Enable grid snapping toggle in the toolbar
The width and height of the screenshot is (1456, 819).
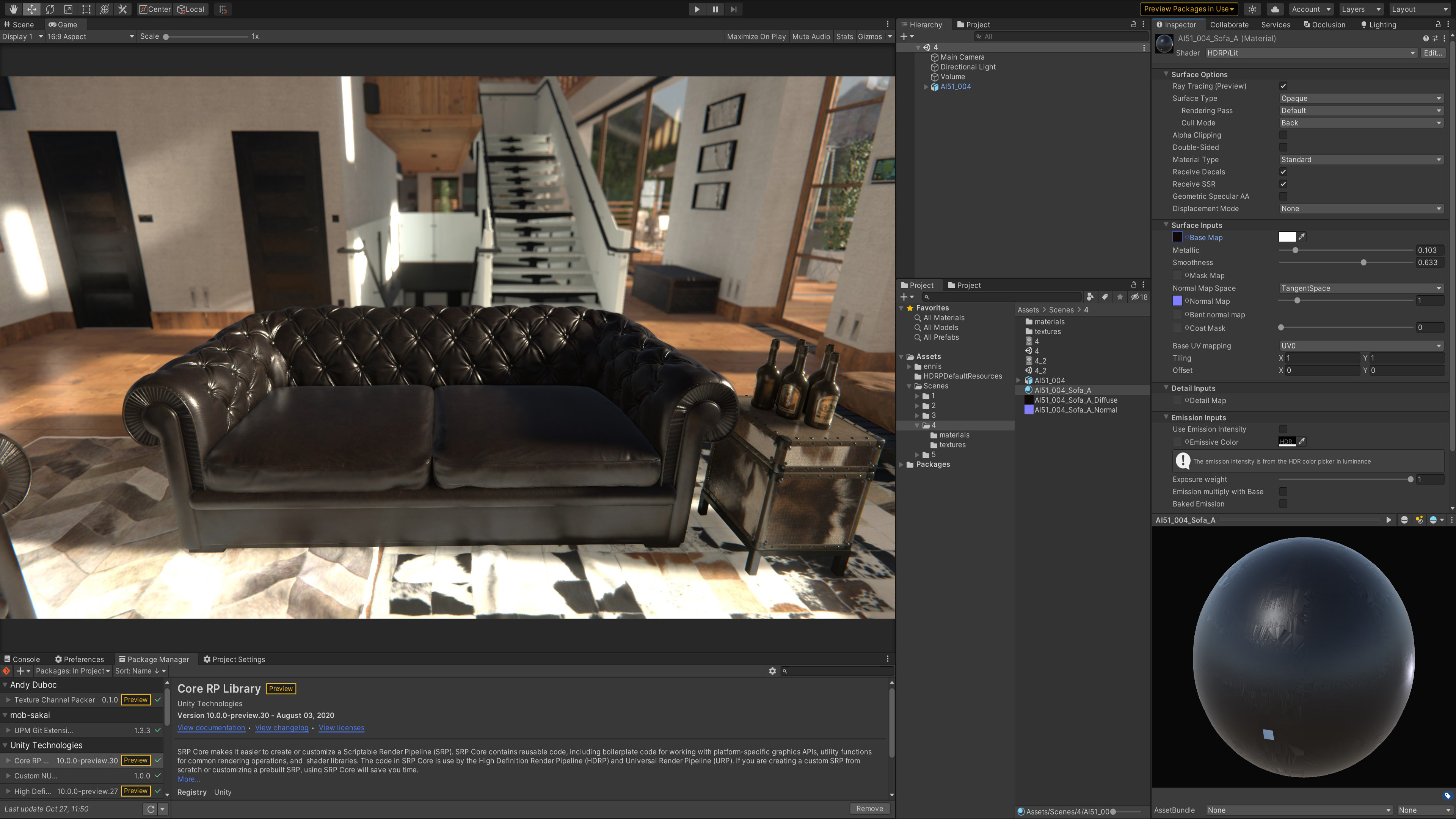[x=223, y=9]
